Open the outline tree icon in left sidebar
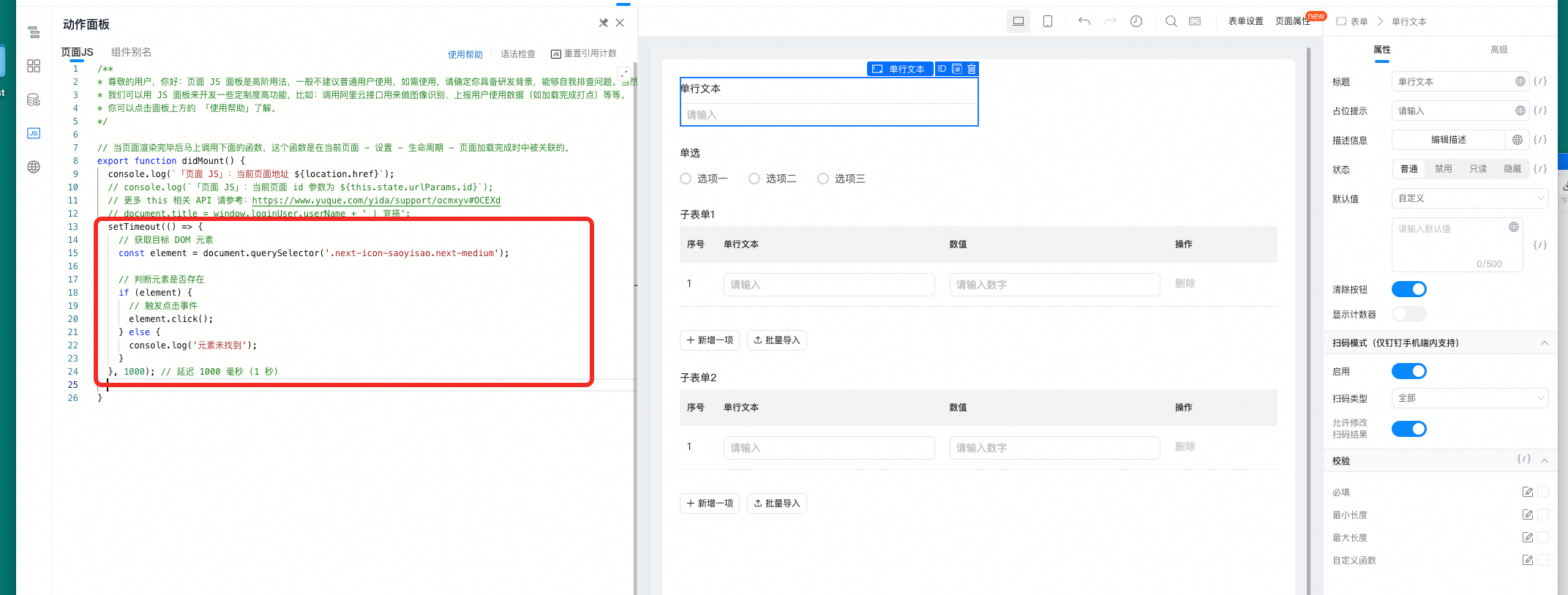Viewport: 1568px width, 595px height. click(34, 32)
